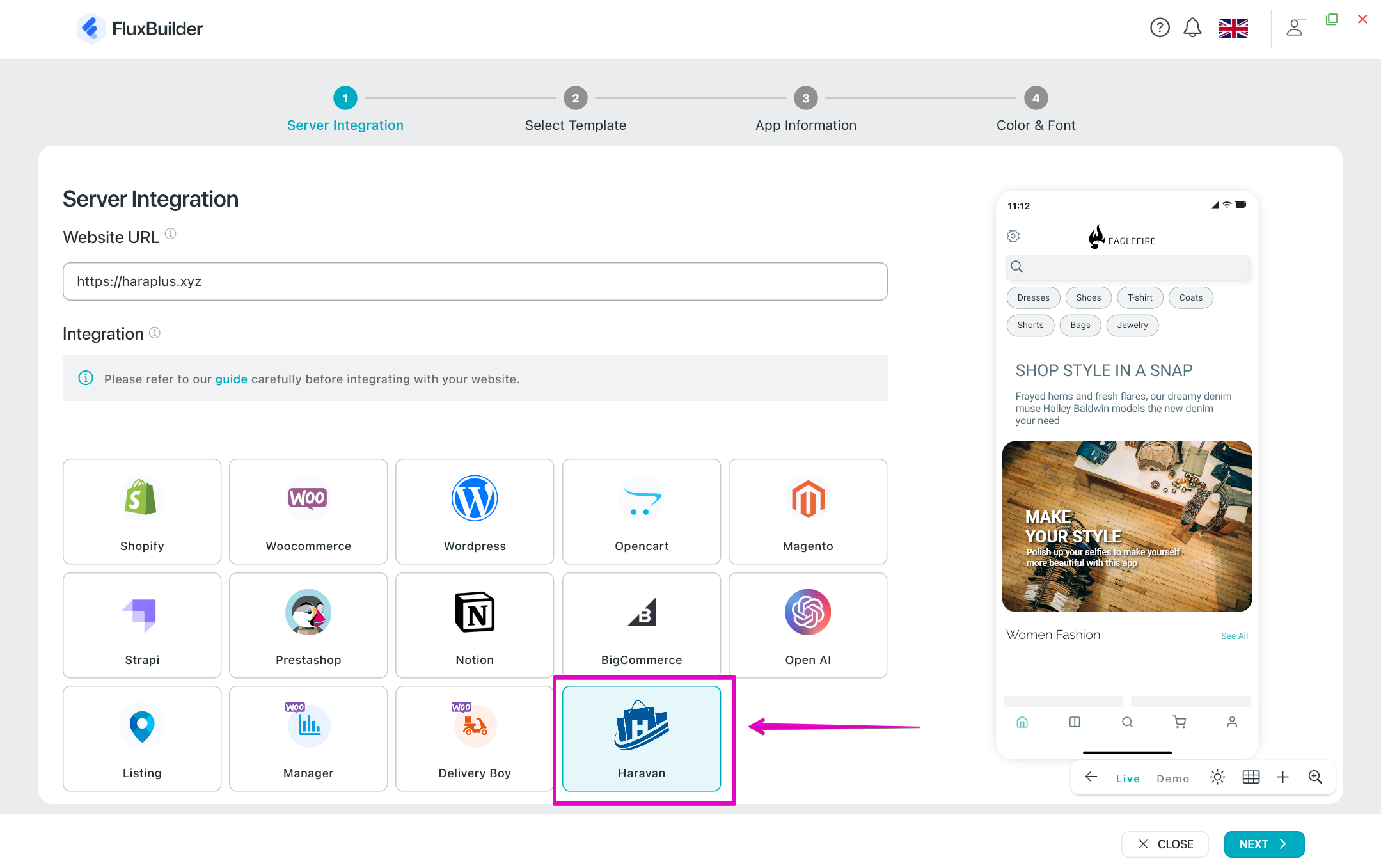Screen dimensions: 1381x868
Task: Open the notifications bell
Action: pyautogui.click(x=1192, y=28)
